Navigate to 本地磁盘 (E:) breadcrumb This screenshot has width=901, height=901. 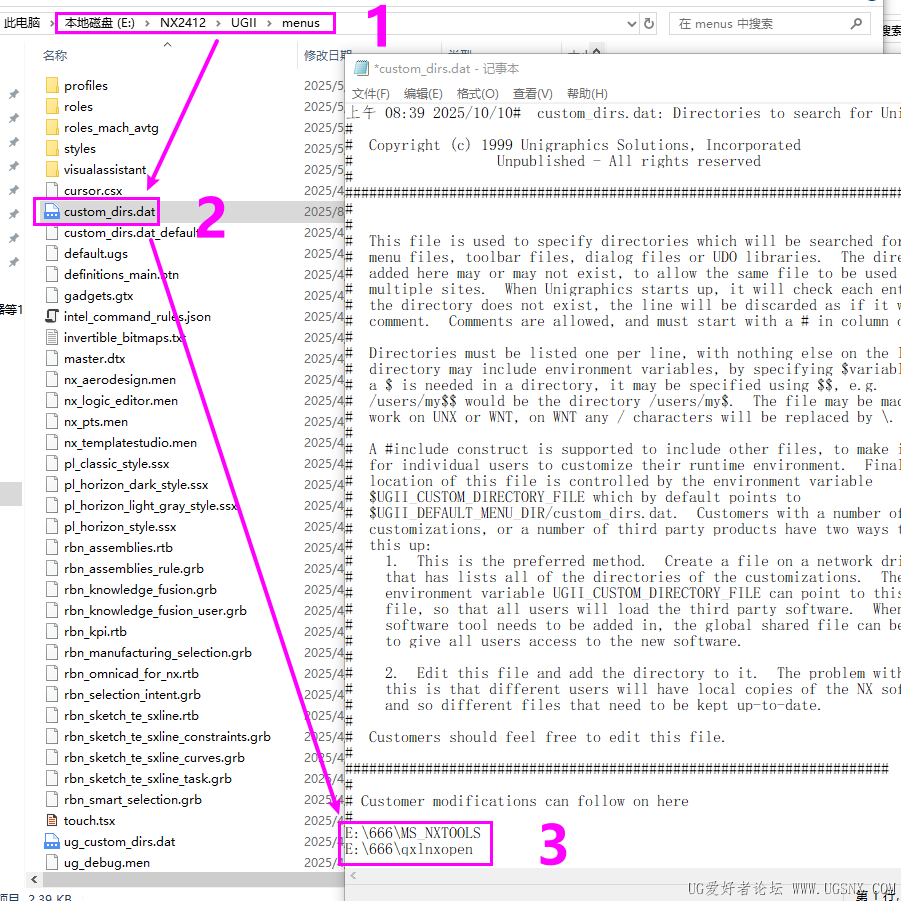[99, 23]
